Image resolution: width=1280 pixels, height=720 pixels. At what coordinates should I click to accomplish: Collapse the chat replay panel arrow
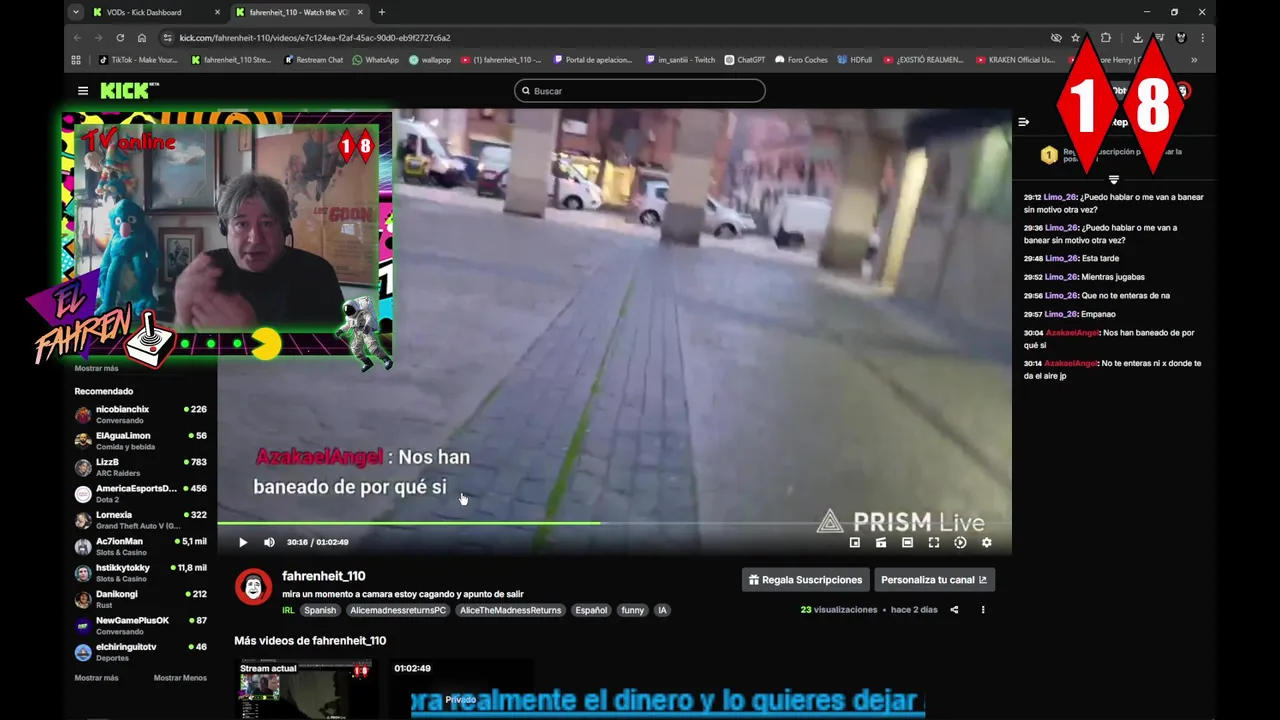click(x=1024, y=122)
